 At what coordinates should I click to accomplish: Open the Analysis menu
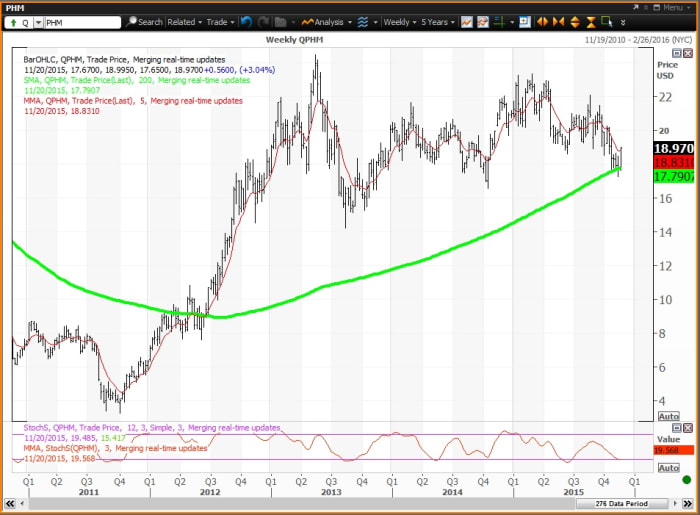pos(326,21)
